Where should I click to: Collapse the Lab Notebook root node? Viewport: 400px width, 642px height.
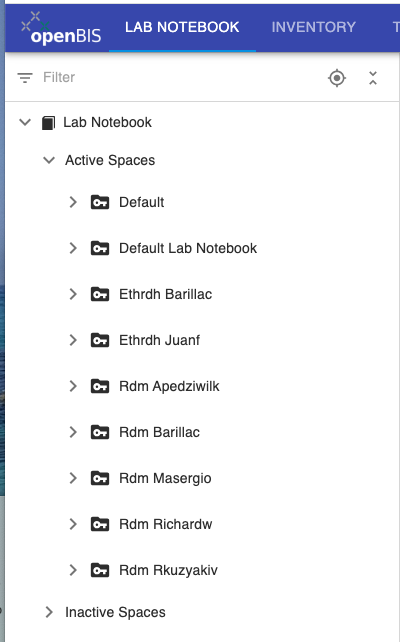(x=25, y=122)
